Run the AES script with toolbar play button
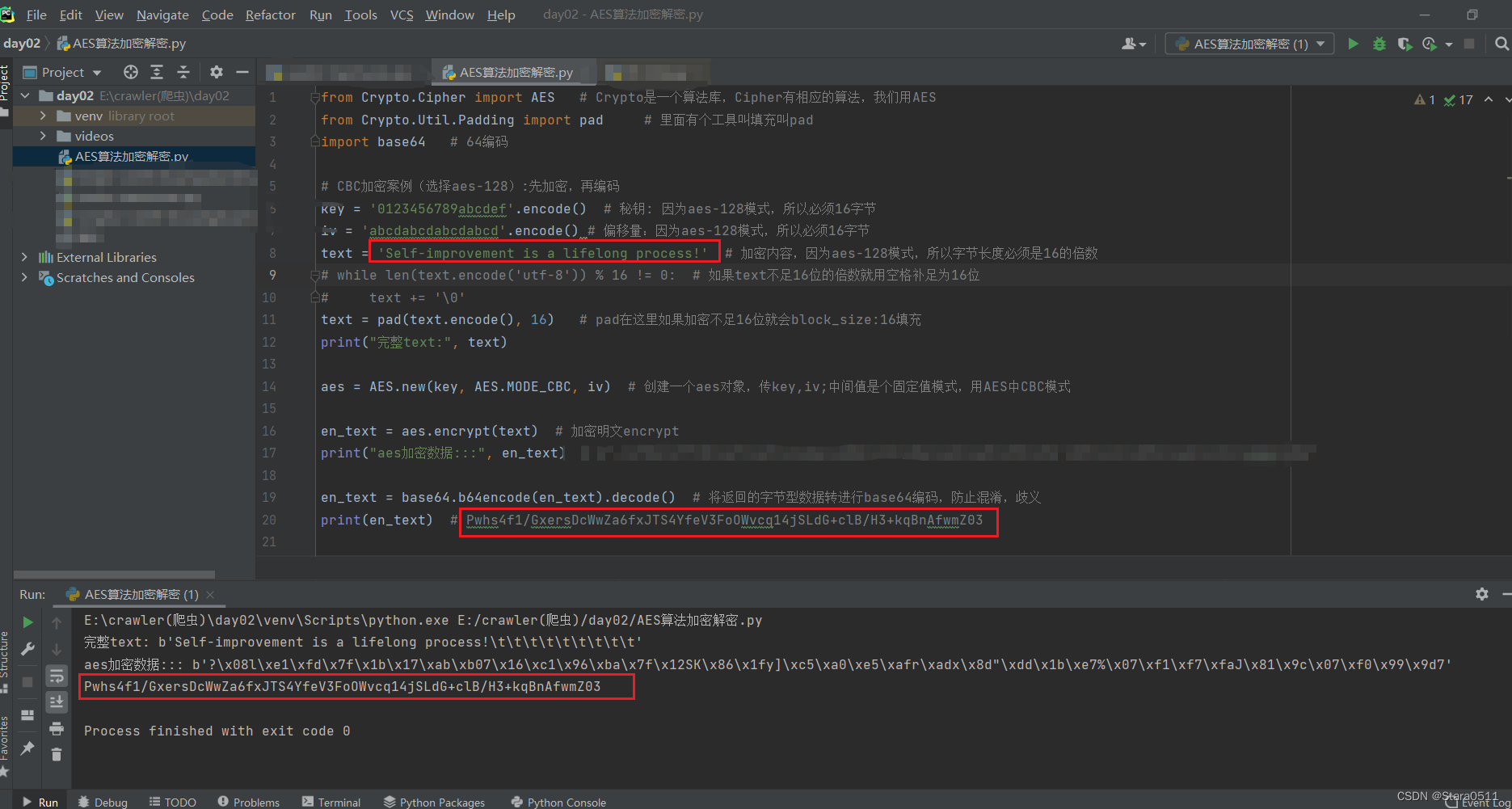The height and width of the screenshot is (809, 1512). pyautogui.click(x=1353, y=44)
